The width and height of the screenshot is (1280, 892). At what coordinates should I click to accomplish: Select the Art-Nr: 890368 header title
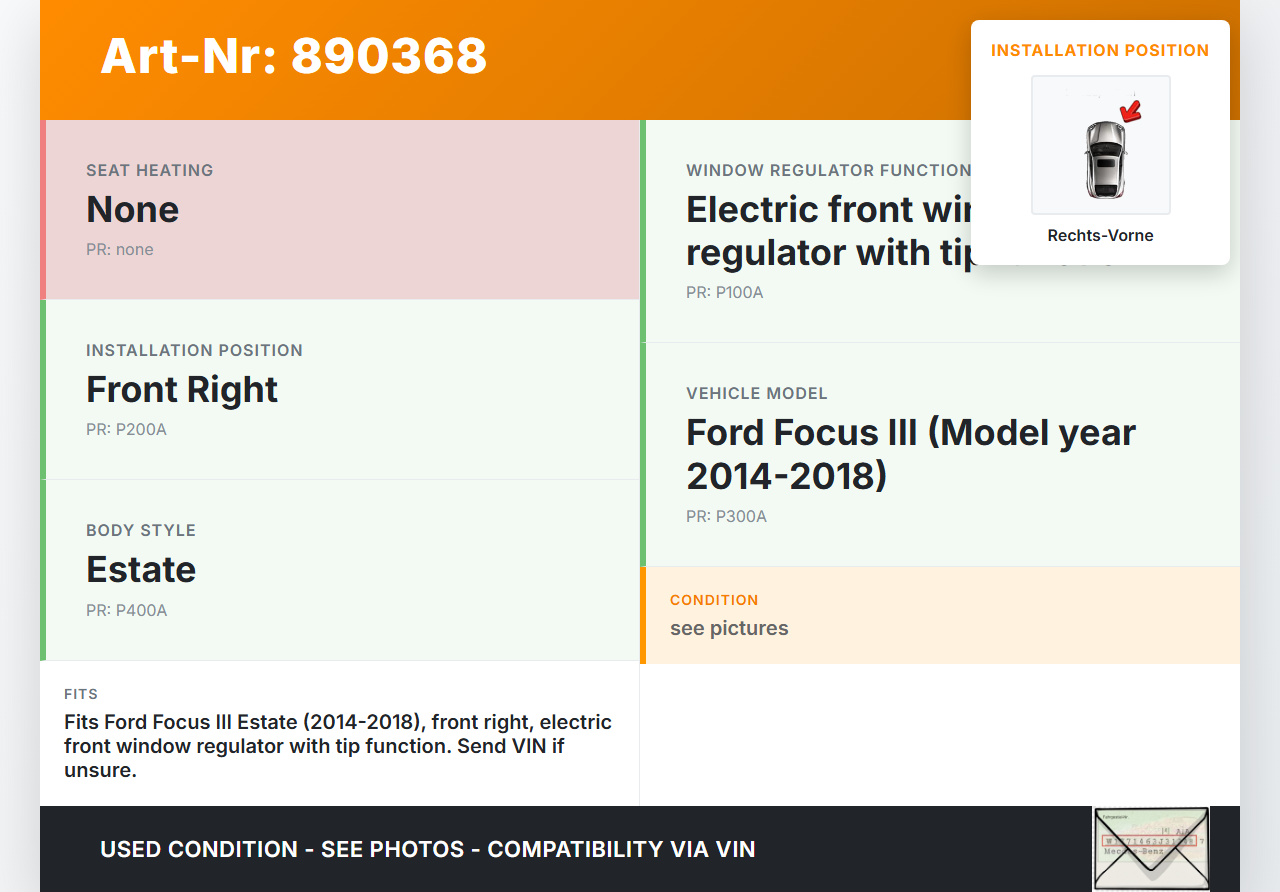tap(293, 56)
